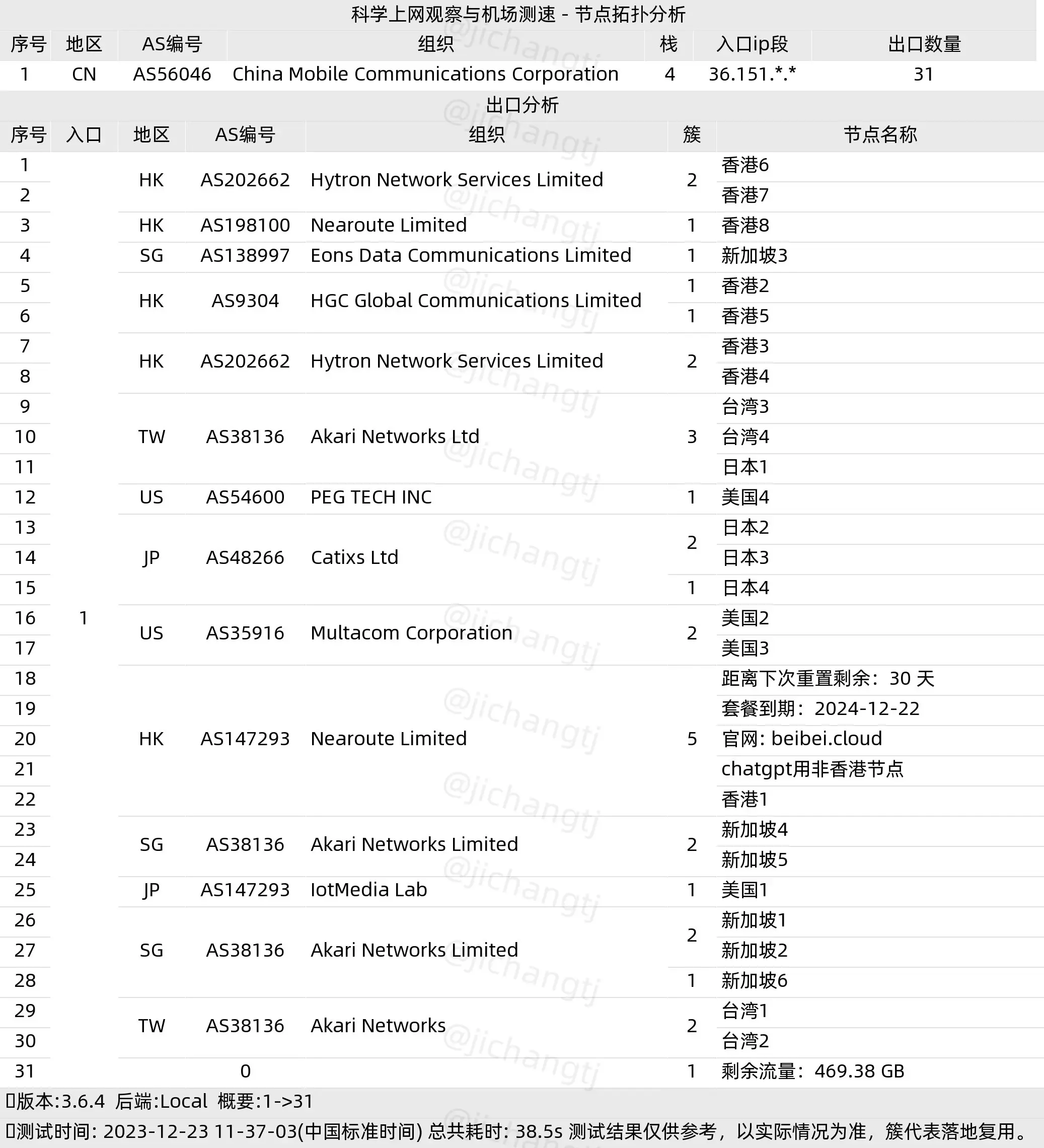Screen dimensions: 1044x1148
Task: Click the AS9304 cell
Action: point(245,301)
